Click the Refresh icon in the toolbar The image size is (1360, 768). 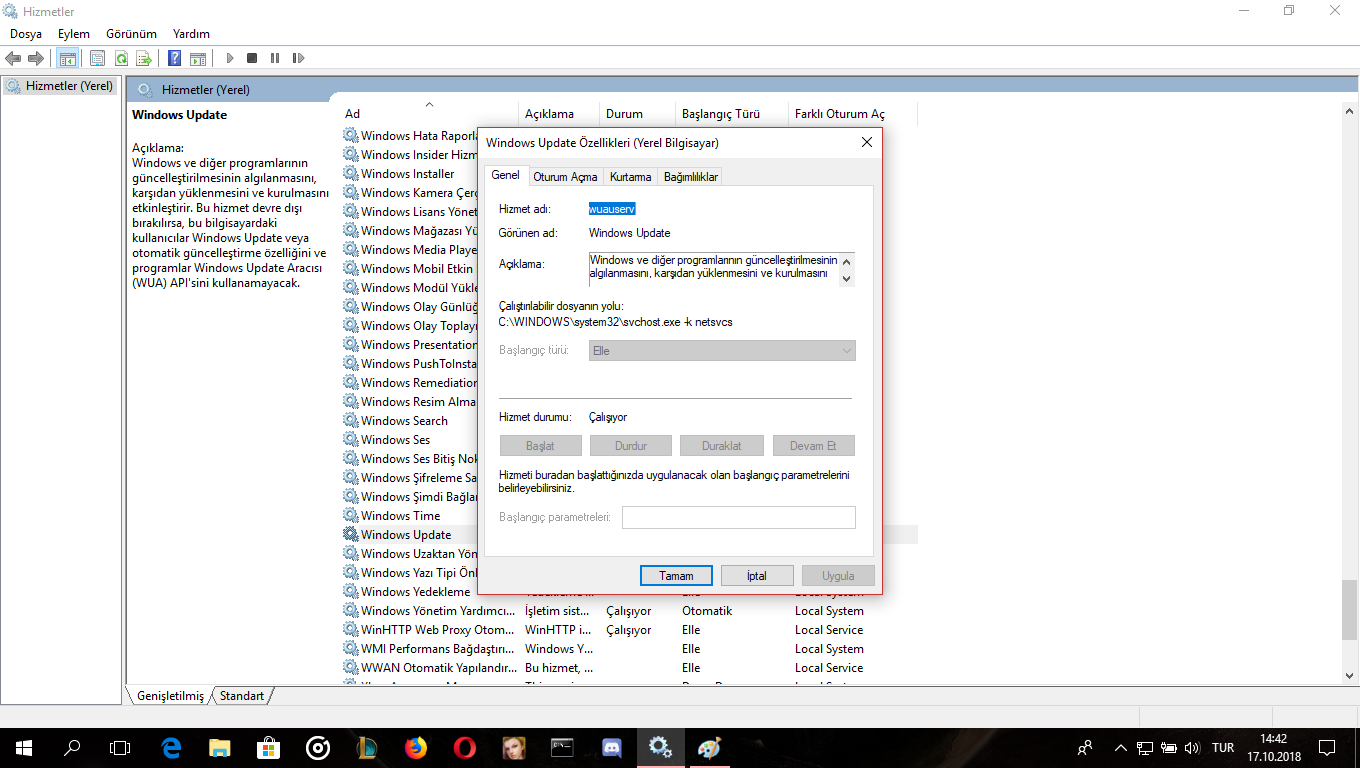tap(121, 58)
